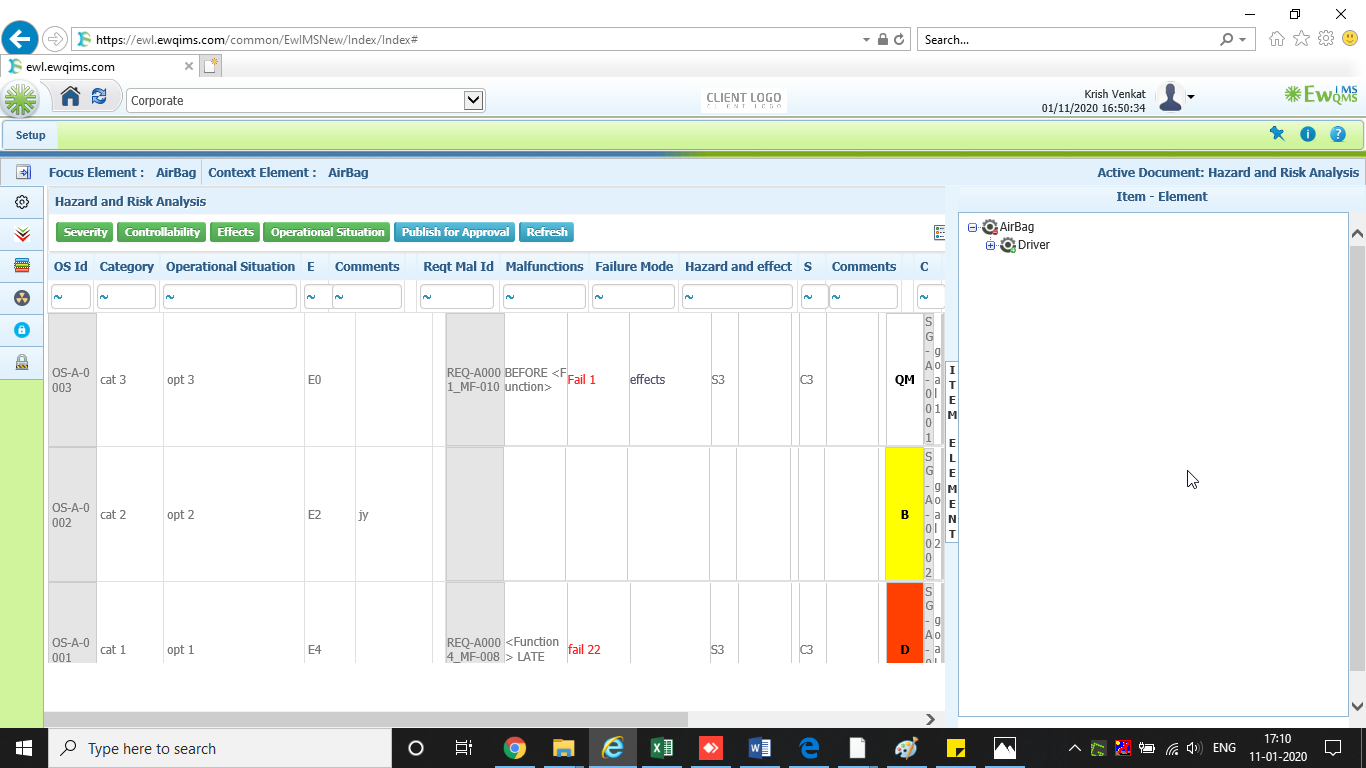This screenshot has height=768, width=1366.
Task: Click the vertical ITEM ELEMENT panel tab
Action: pyautogui.click(x=952, y=452)
